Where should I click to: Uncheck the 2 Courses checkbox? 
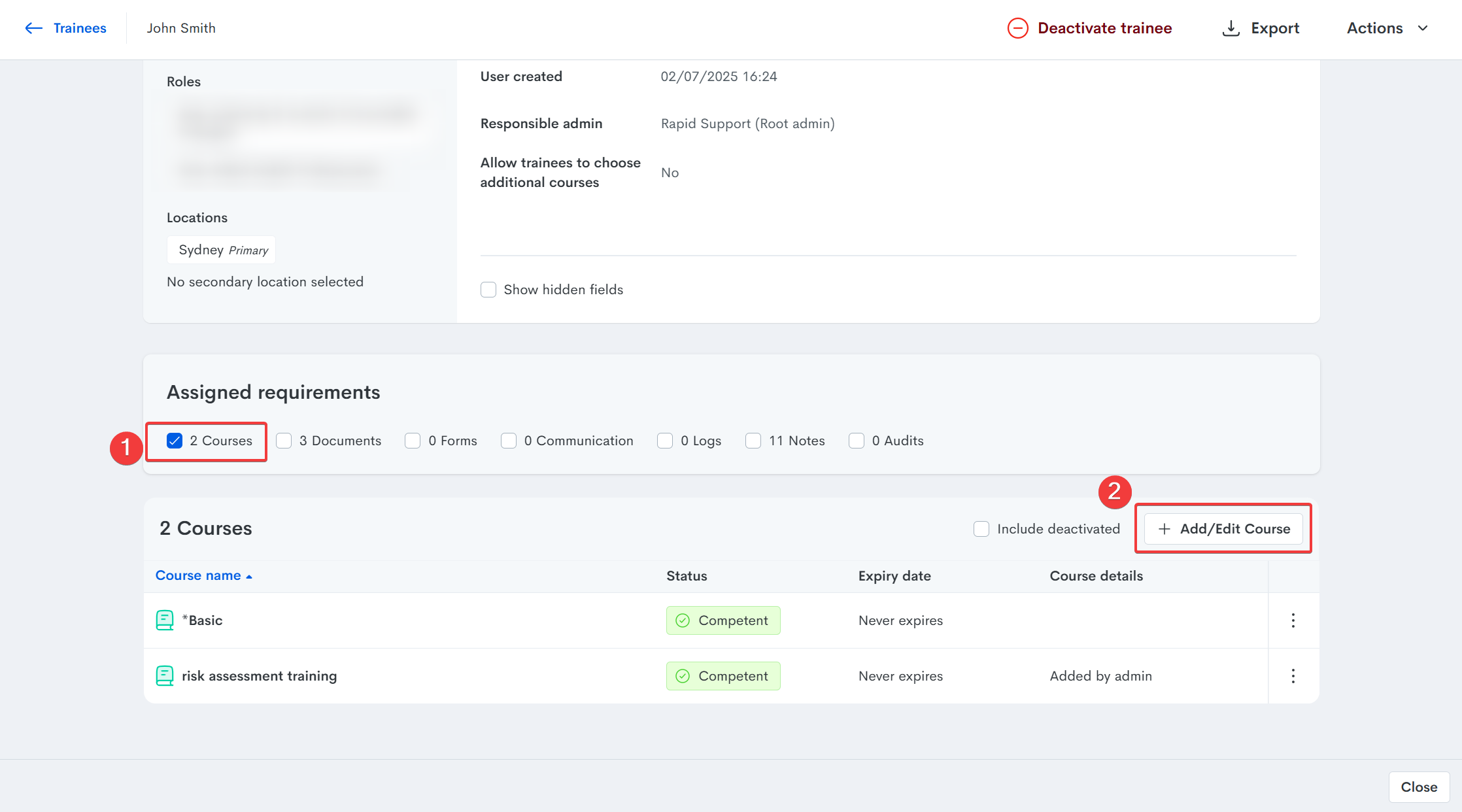click(x=175, y=441)
